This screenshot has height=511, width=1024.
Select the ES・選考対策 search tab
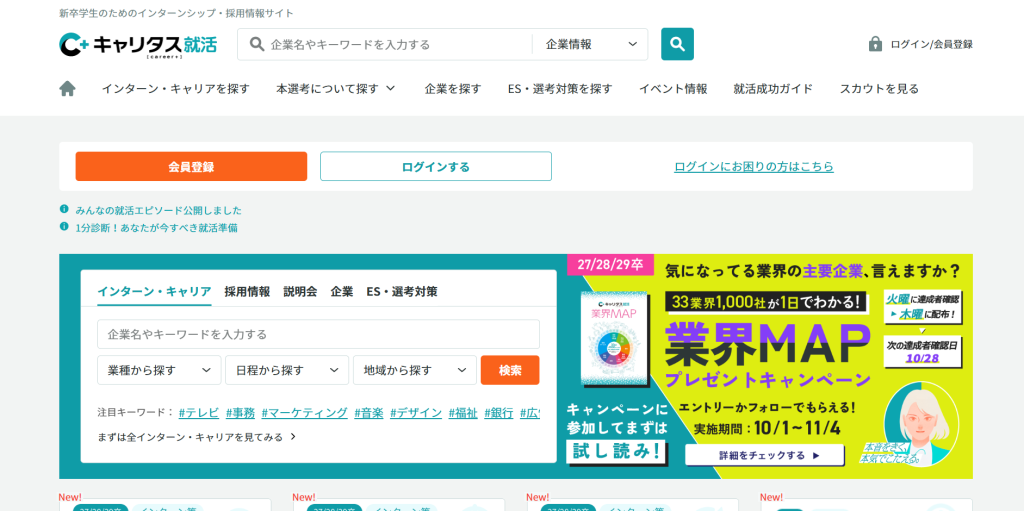[401, 291]
